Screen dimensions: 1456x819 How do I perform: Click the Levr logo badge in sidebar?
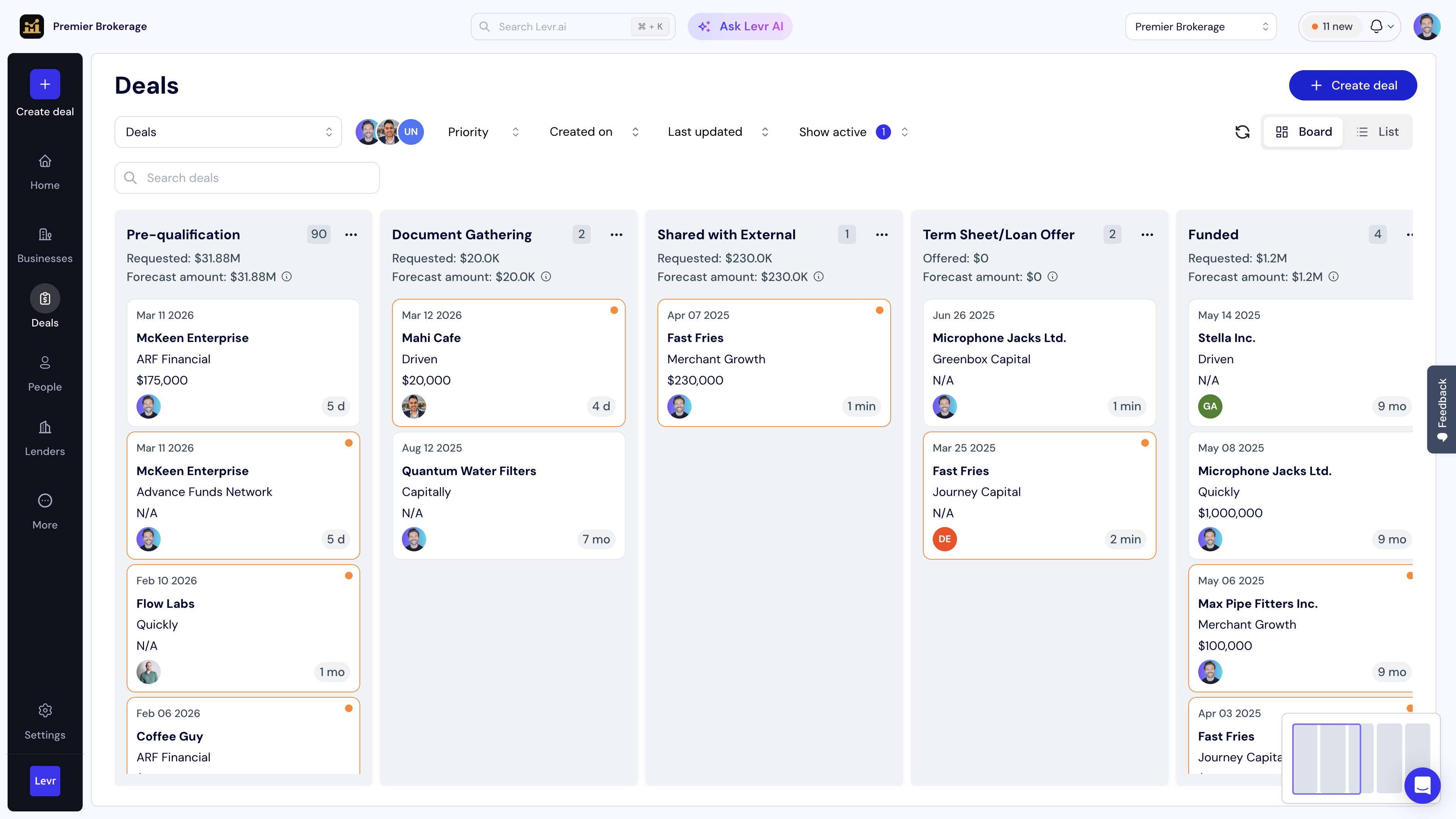pyautogui.click(x=45, y=781)
